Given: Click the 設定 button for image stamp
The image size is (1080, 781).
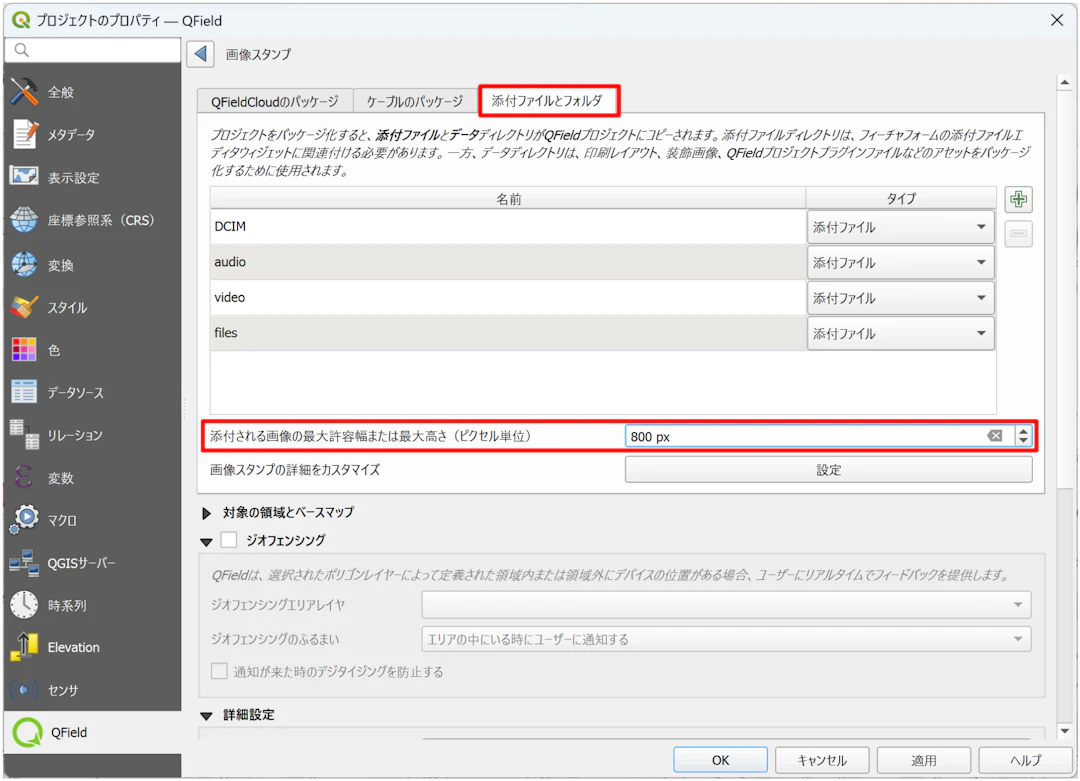Looking at the screenshot, I should [828, 470].
